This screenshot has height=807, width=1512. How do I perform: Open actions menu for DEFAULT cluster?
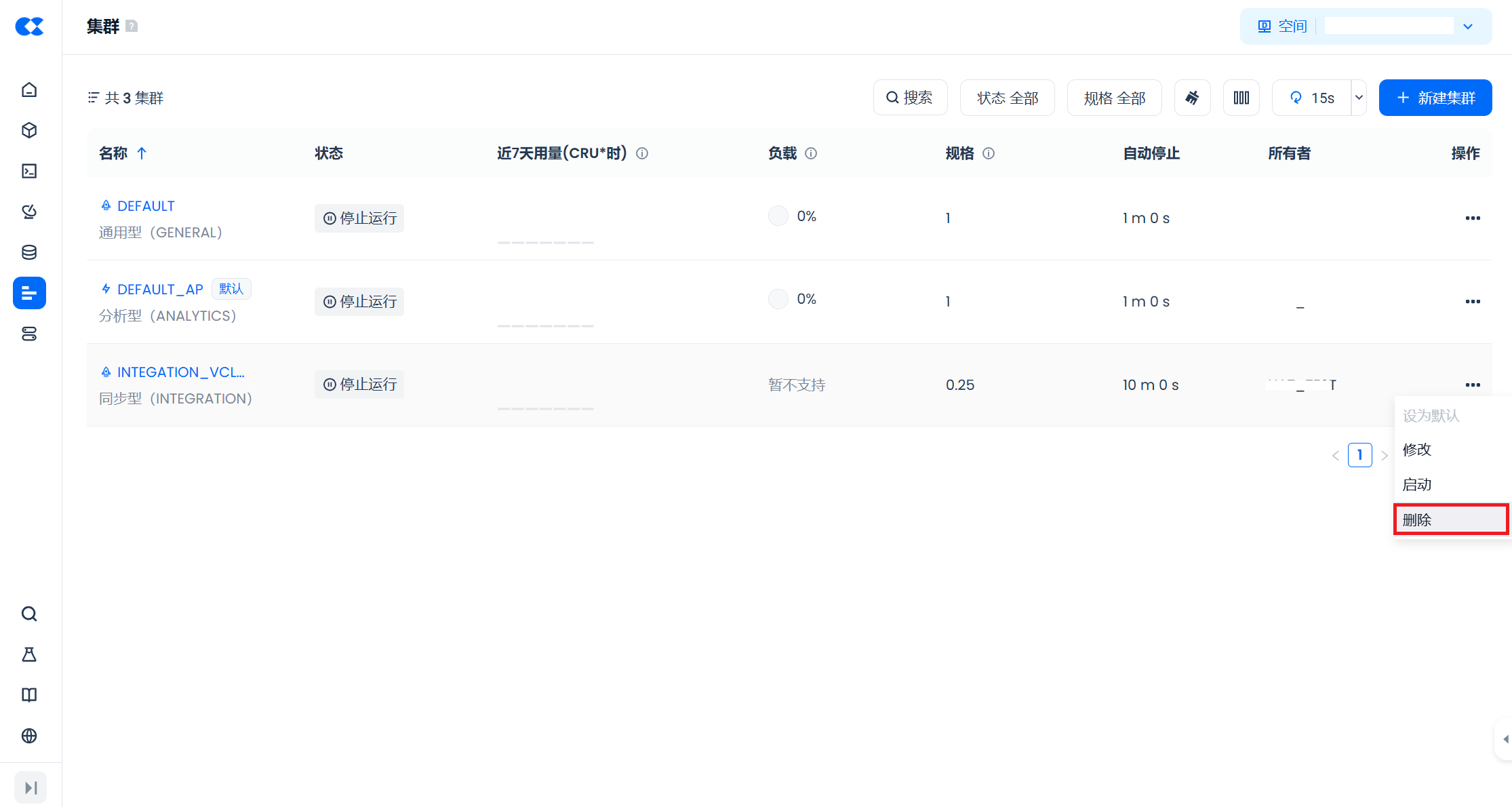[x=1472, y=218]
